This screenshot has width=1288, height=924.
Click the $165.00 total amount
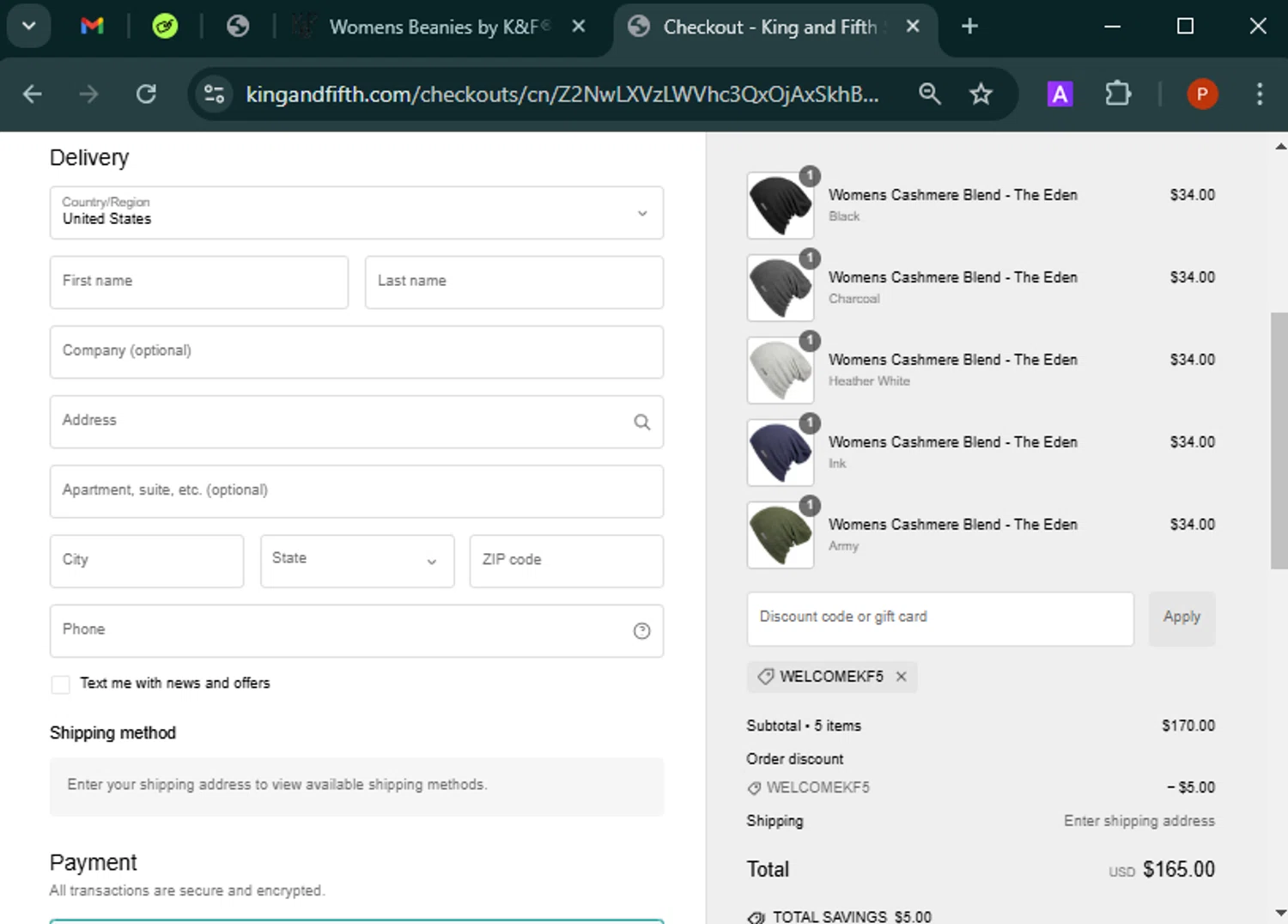(1178, 869)
